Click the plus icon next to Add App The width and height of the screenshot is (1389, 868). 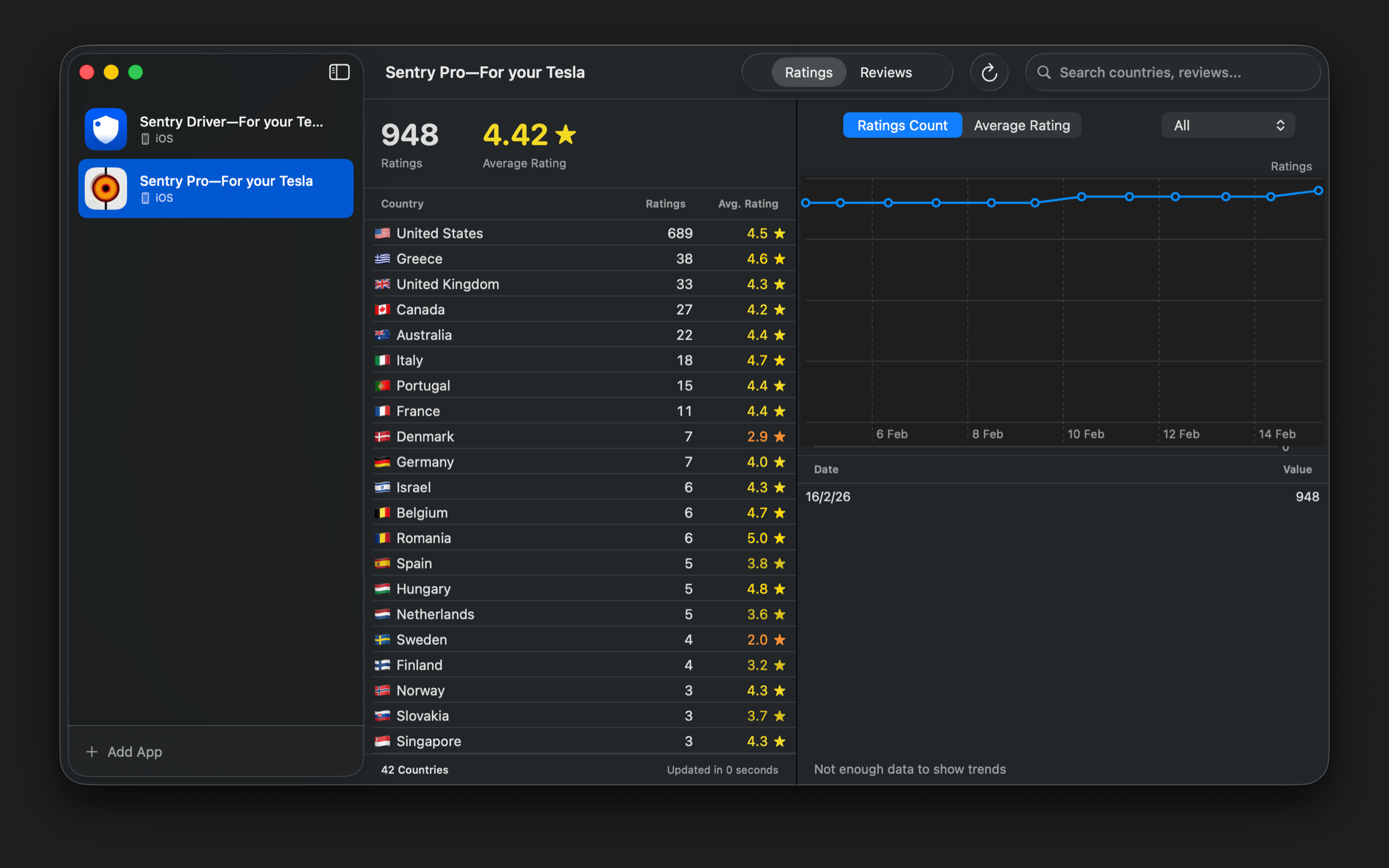coord(92,751)
